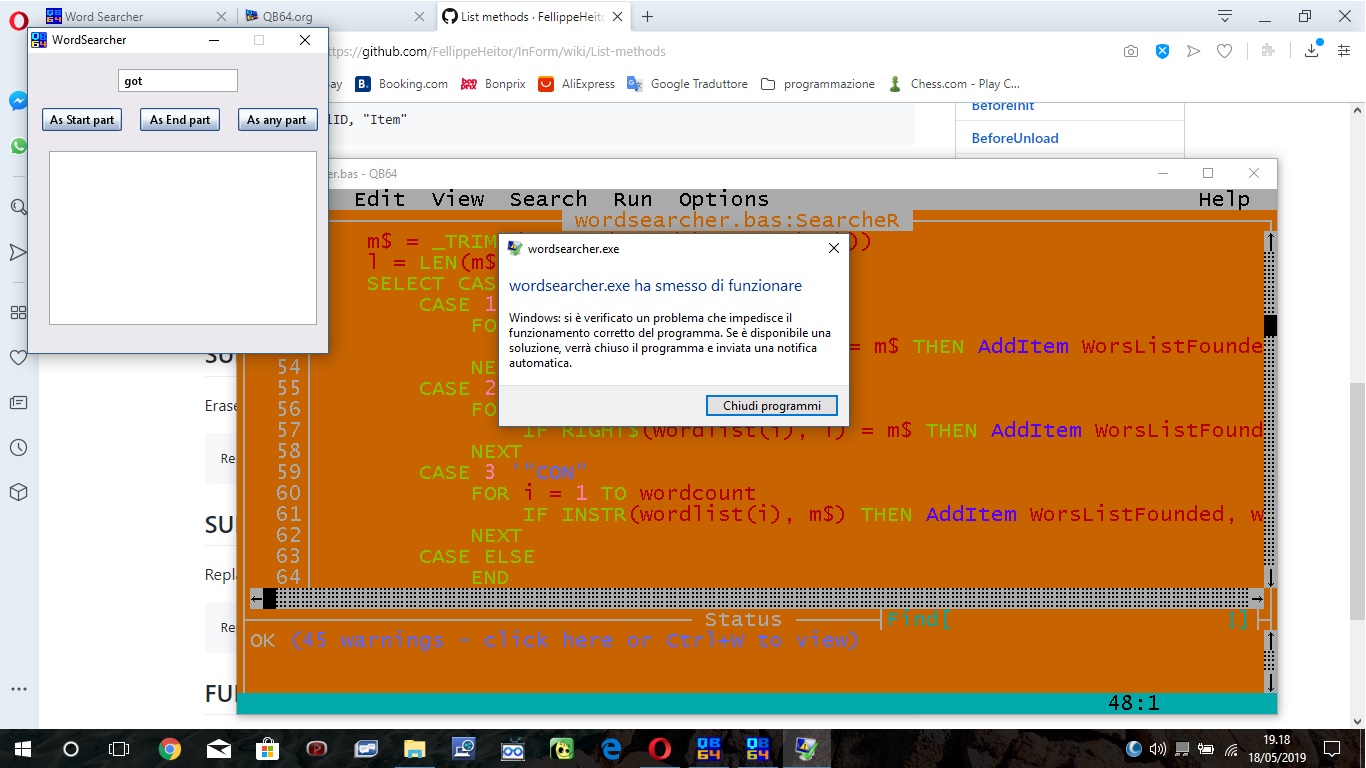Open a new browser tab with the plus button
Viewport: 1366px width, 768px height.
point(647,16)
